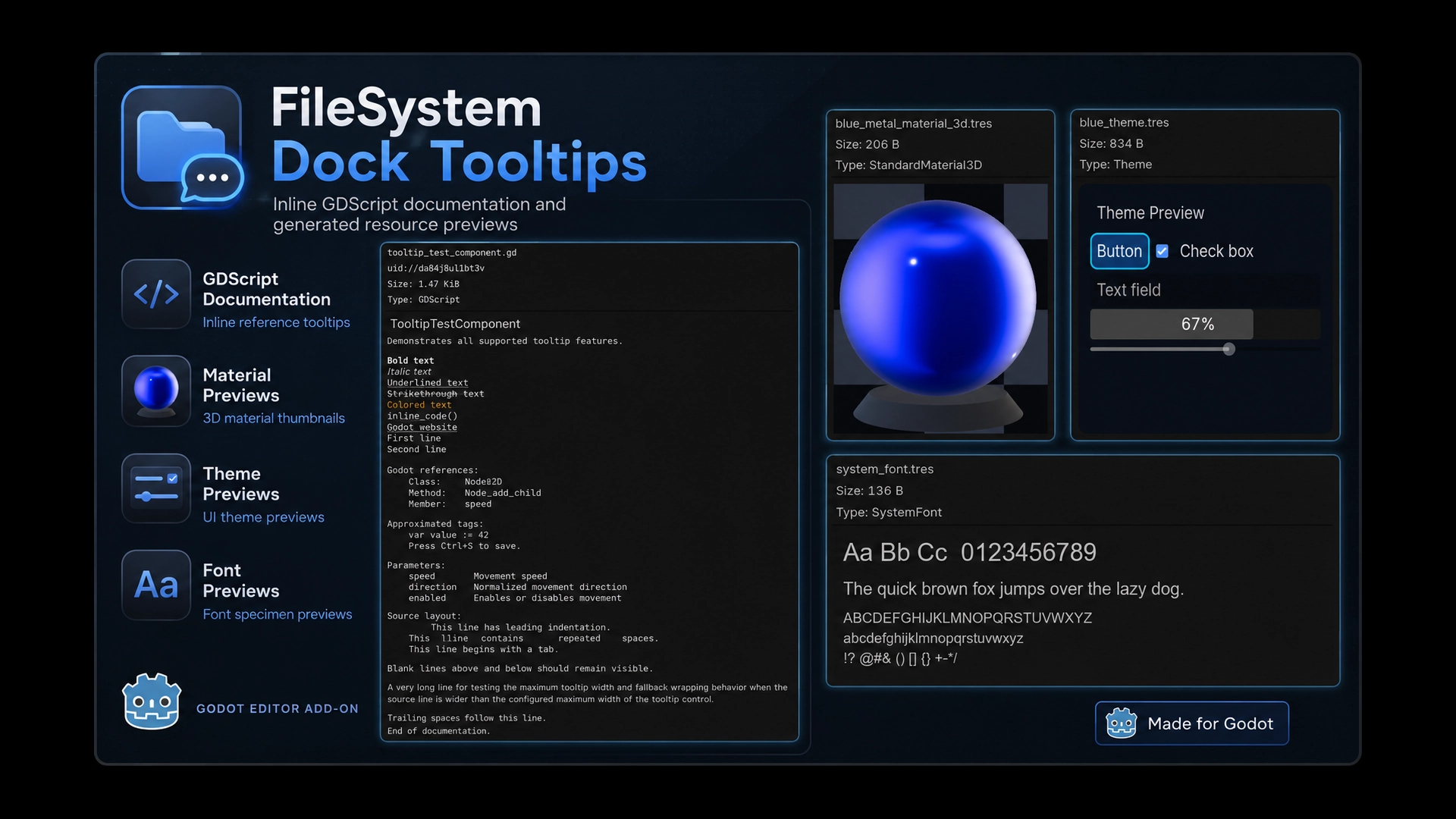Click the Type: SystemFont label
The image size is (1456, 819).
(889, 513)
